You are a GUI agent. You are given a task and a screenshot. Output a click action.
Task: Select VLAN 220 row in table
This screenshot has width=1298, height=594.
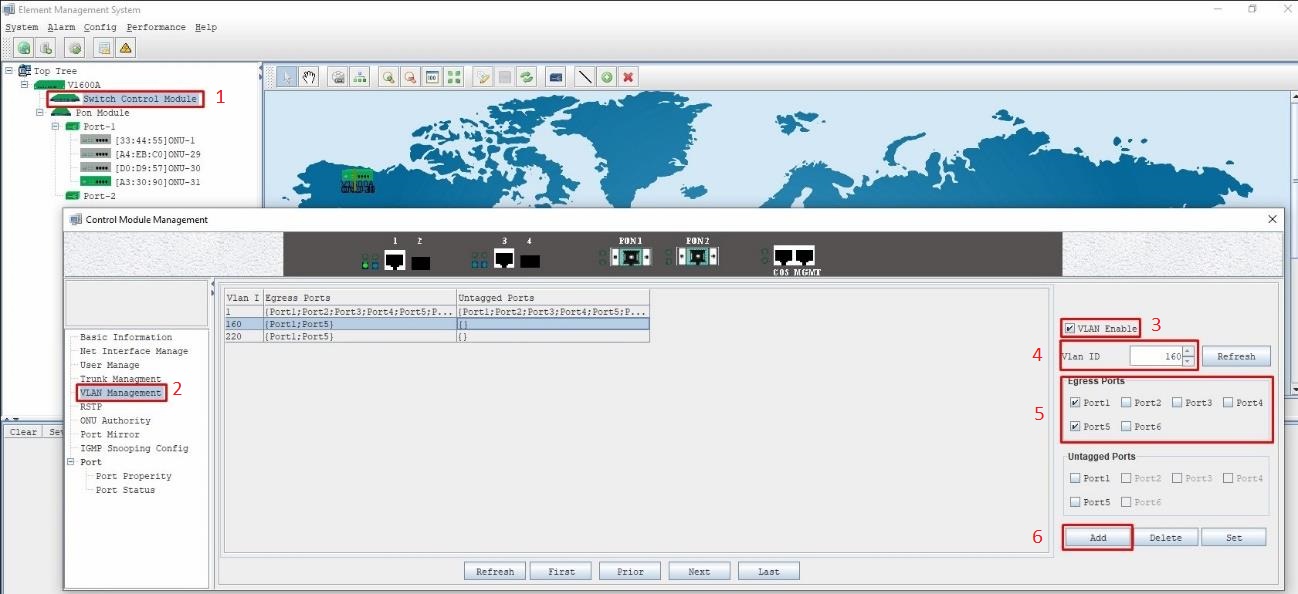click(x=300, y=336)
